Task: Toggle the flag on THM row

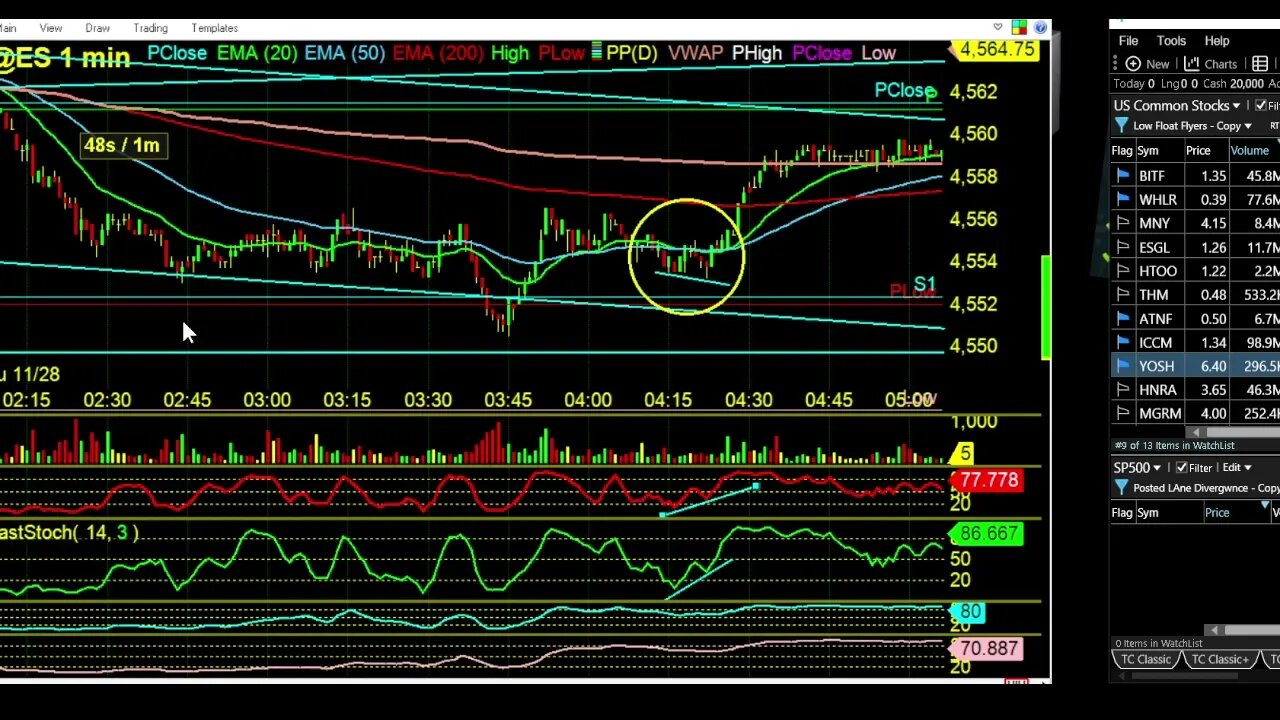Action: [x=1122, y=295]
